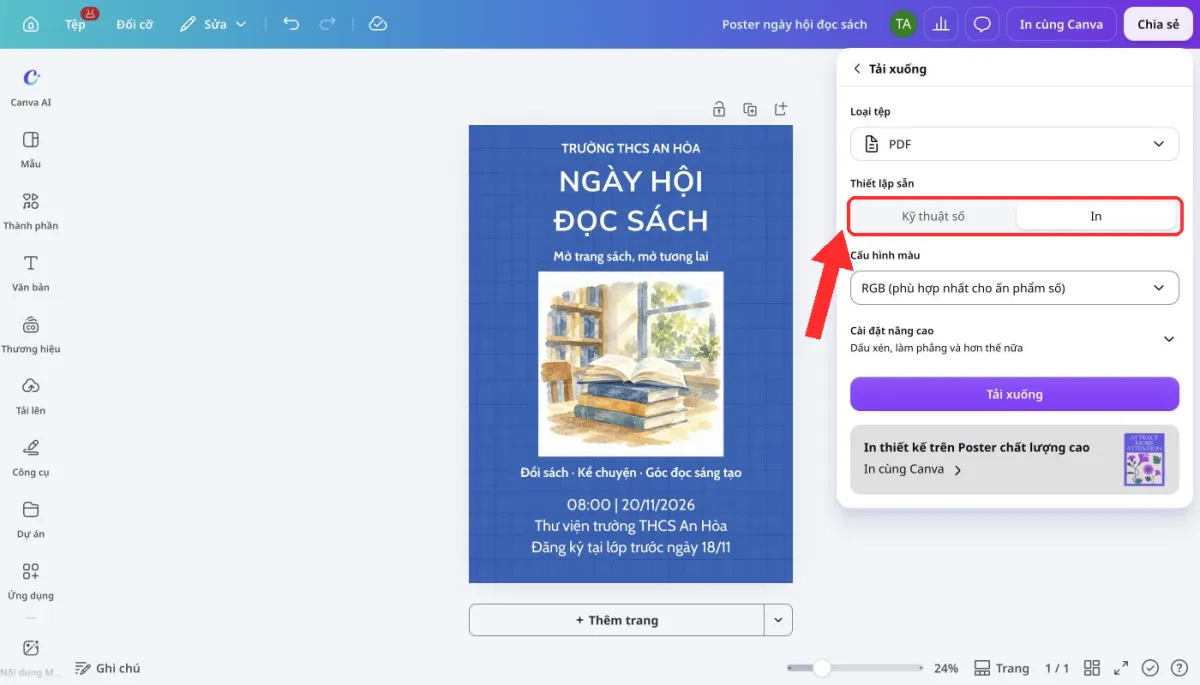The height and width of the screenshot is (685, 1200).
Task: Open the Ứng dụng apps panel
Action: click(31, 581)
